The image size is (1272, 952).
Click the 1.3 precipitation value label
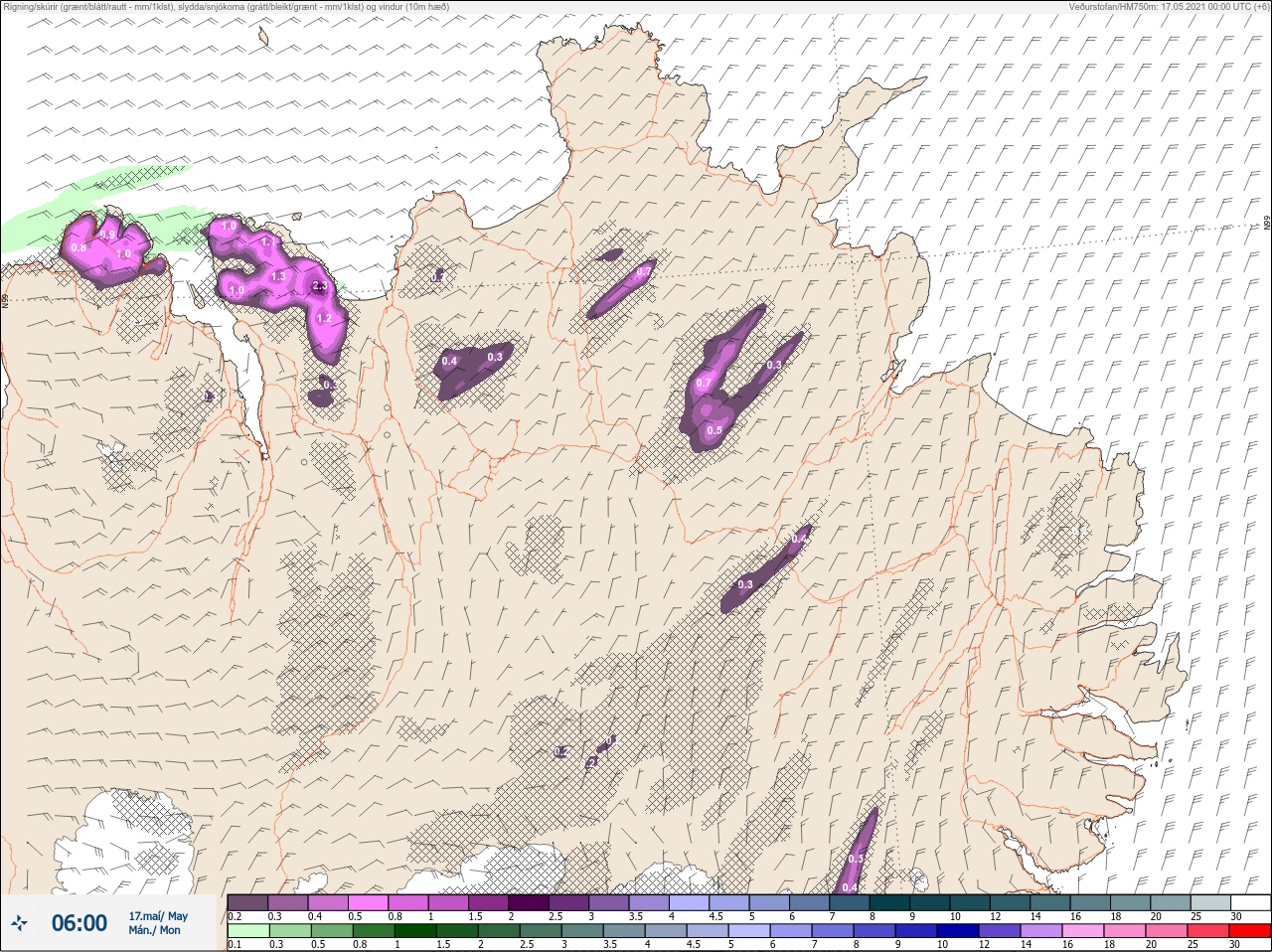tap(278, 276)
